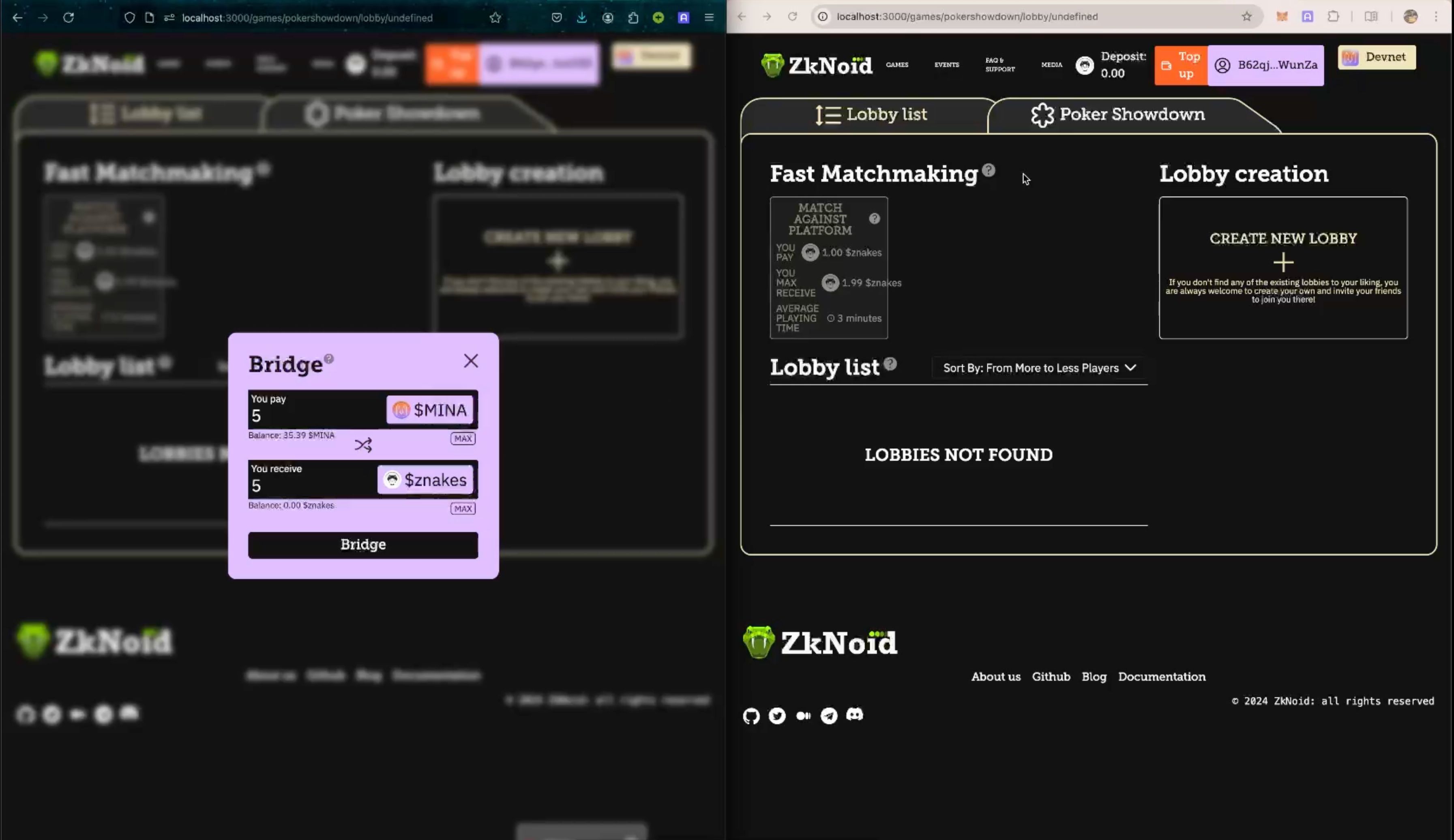Click MAX button for $znakes receive field
1454x840 pixels.
463,508
